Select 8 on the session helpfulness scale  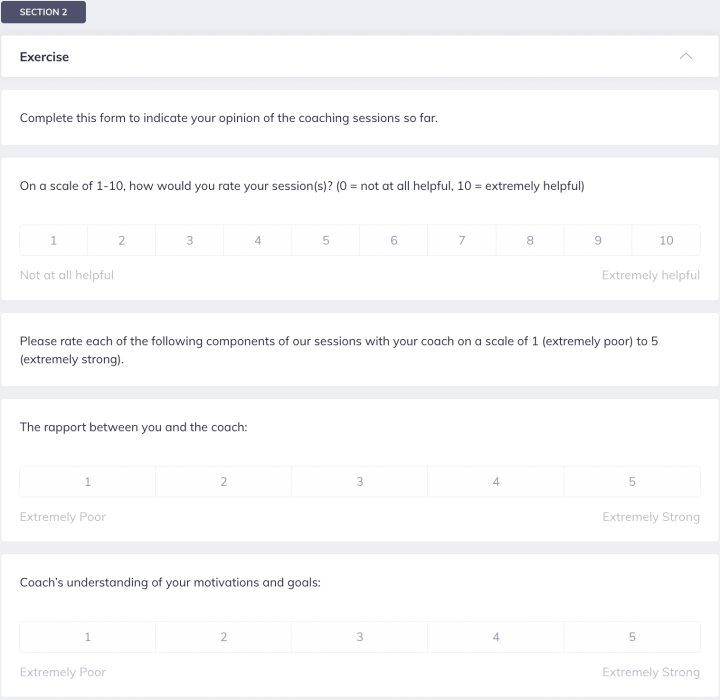pos(530,240)
